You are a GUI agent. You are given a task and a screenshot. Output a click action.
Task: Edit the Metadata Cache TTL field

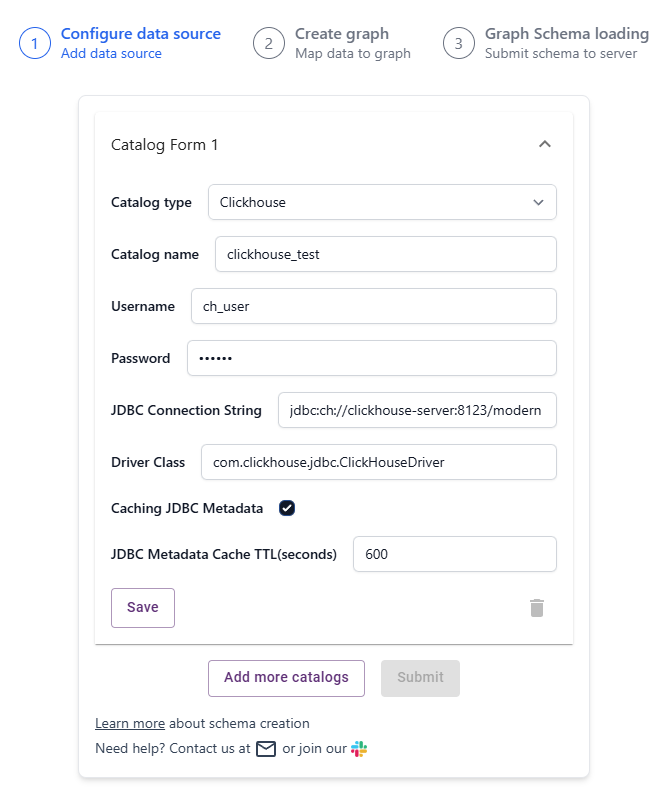pos(455,554)
